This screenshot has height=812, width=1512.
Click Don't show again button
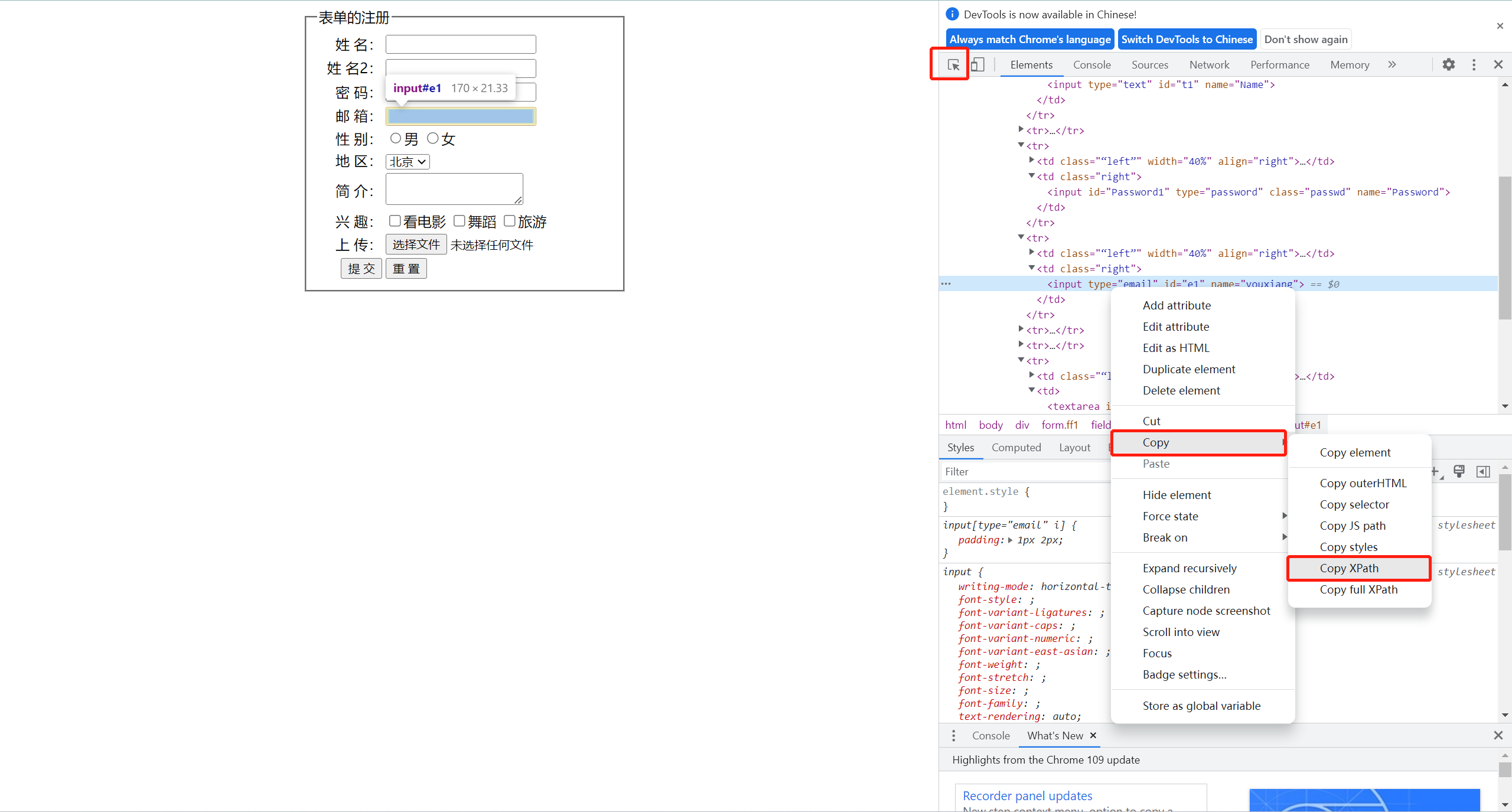click(1306, 40)
